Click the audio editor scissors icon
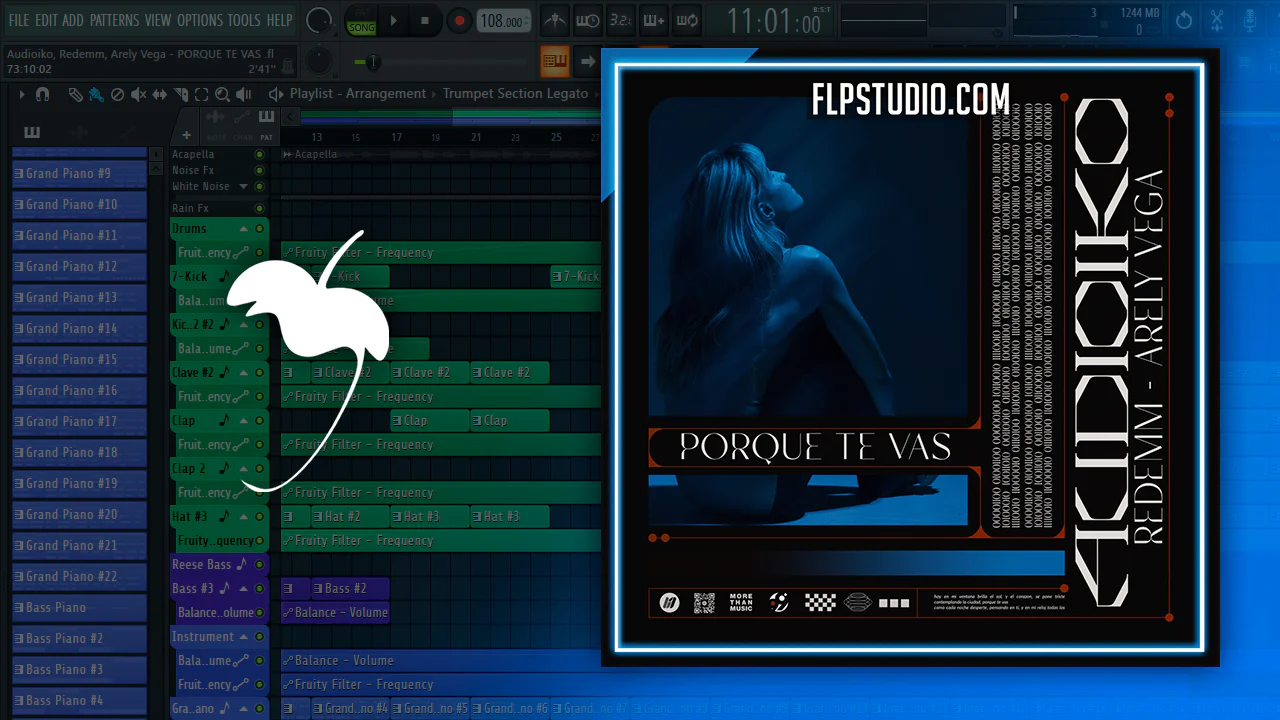 click(1217, 20)
